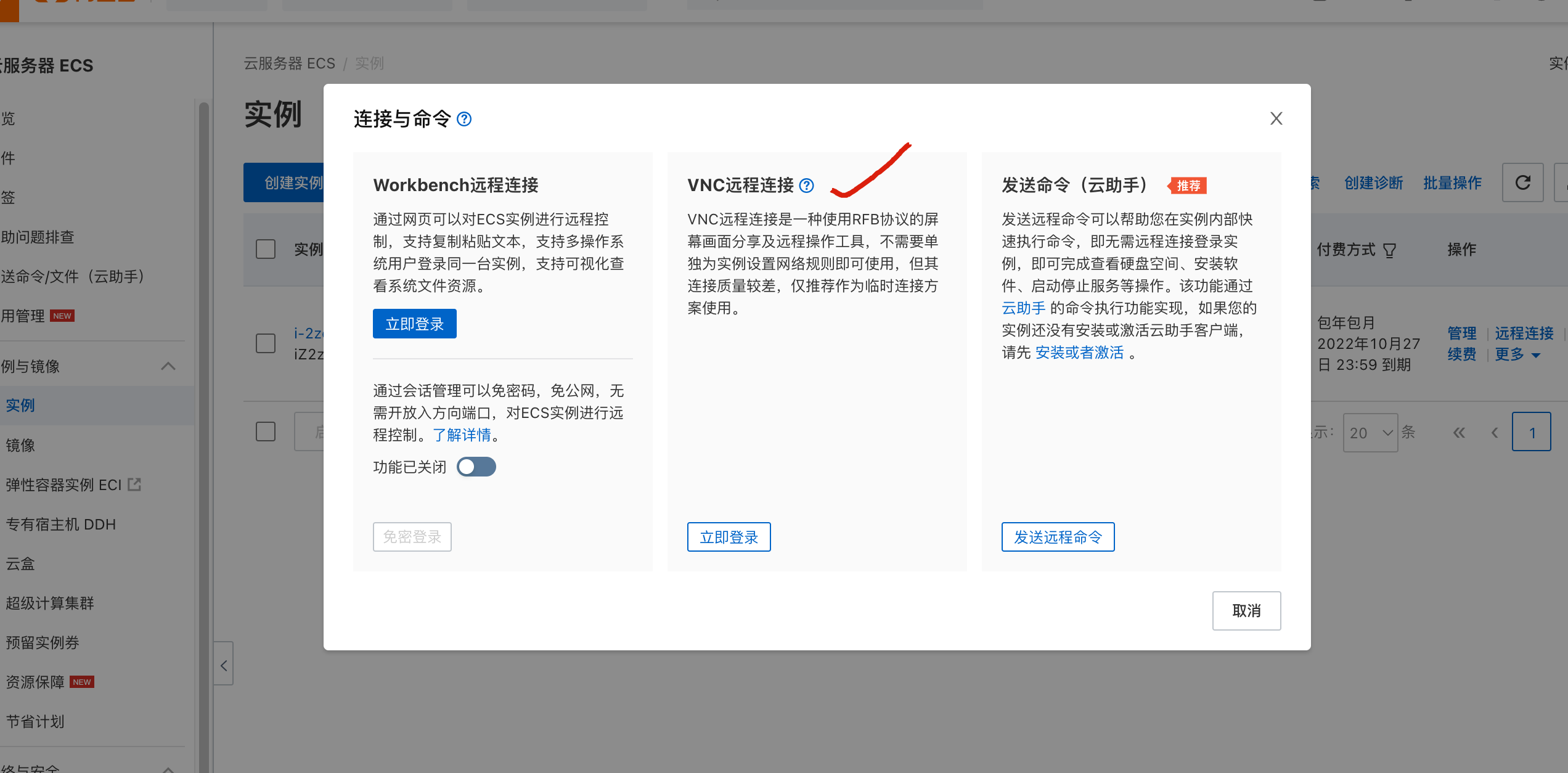This screenshot has width=1568, height=773.
Task: Select 专有宿主机 DDH sidebar item
Action: tap(60, 524)
